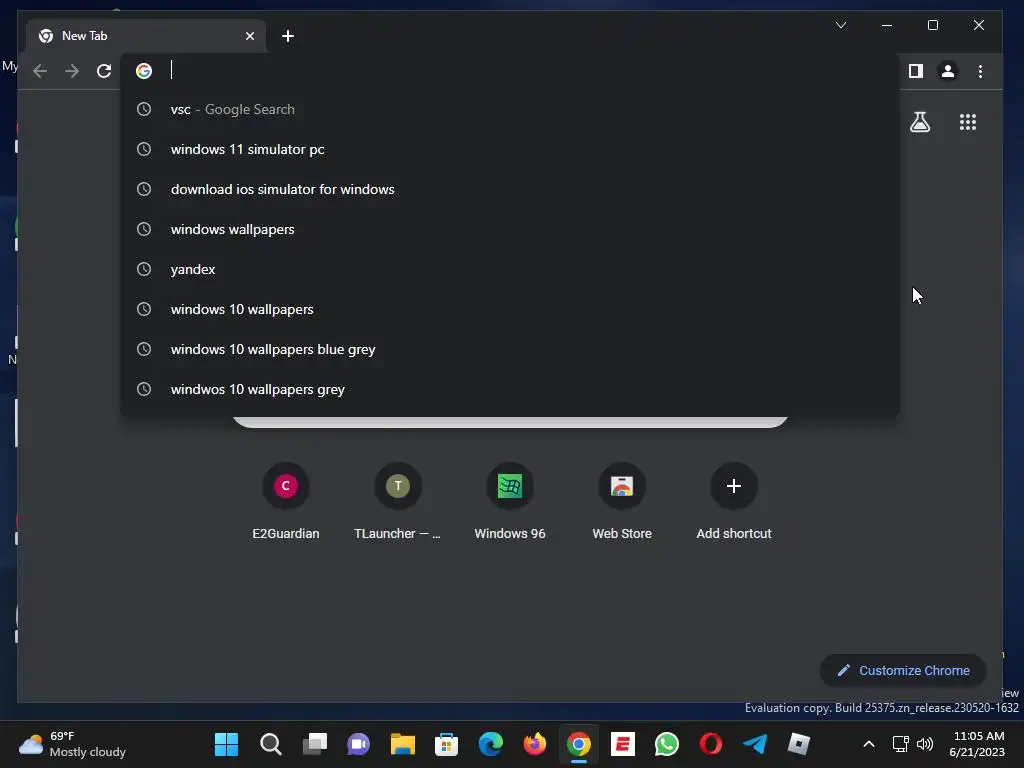Image resolution: width=1024 pixels, height=768 pixels.
Task: Open Chrome Labs flask icon
Action: [x=920, y=122]
